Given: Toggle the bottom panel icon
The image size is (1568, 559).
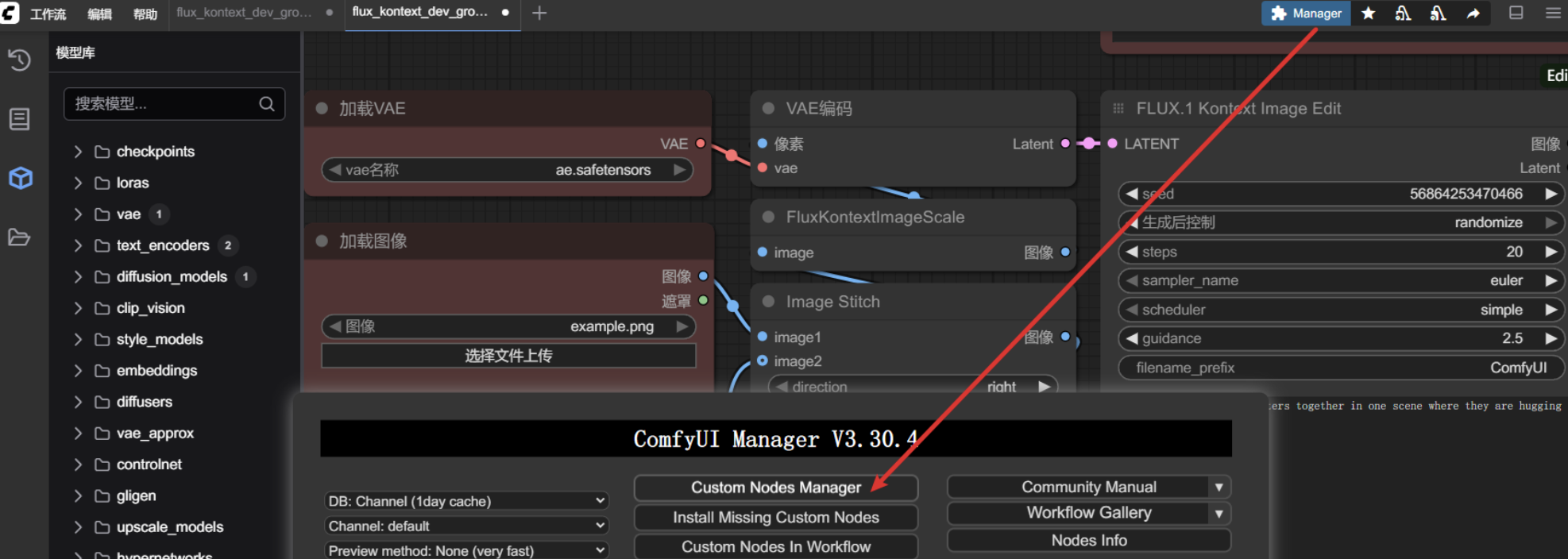Looking at the screenshot, I should 1516,13.
